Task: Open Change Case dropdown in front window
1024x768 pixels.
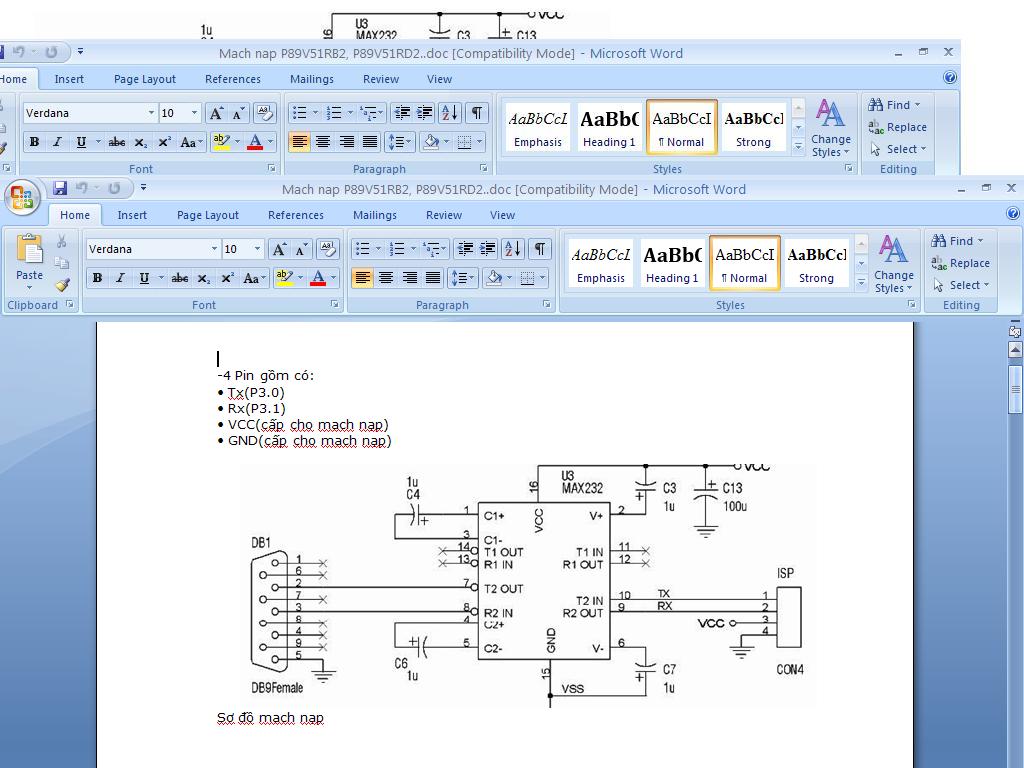Action: [x=254, y=278]
